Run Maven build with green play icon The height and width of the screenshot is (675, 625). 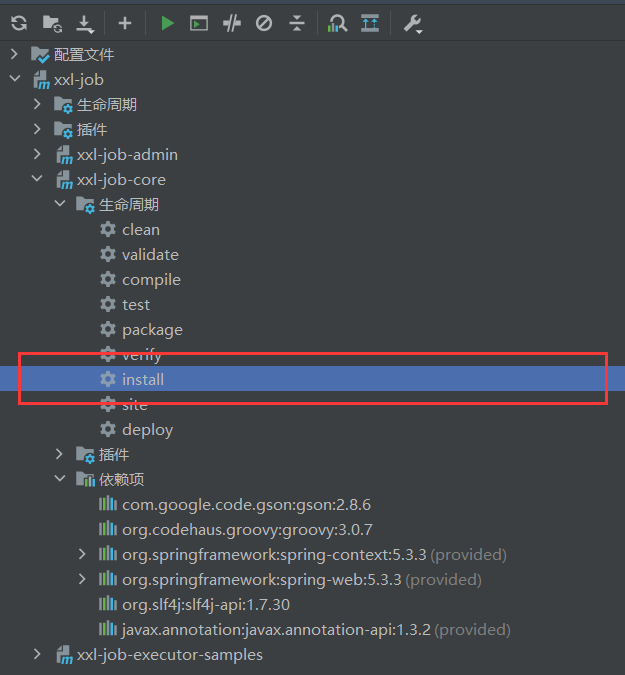tap(167, 23)
